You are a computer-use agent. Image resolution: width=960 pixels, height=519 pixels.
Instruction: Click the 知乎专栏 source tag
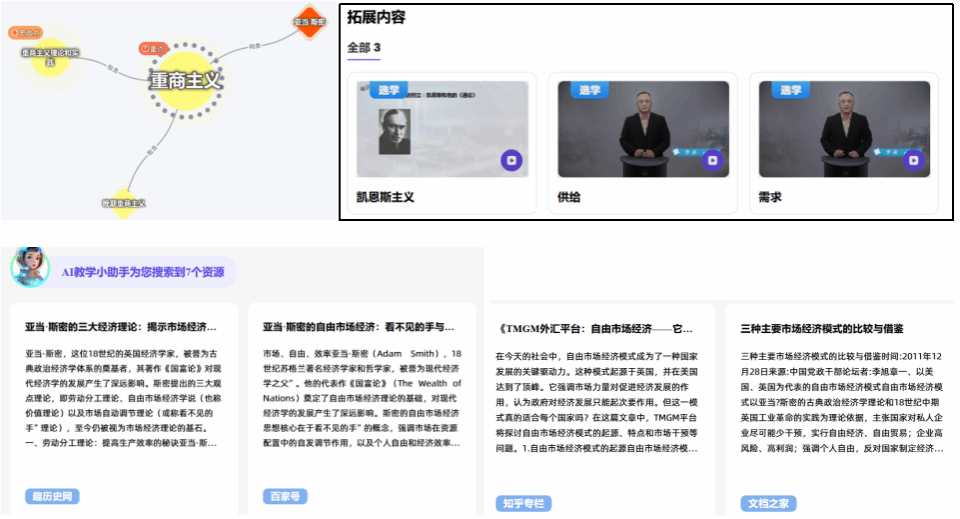click(523, 503)
